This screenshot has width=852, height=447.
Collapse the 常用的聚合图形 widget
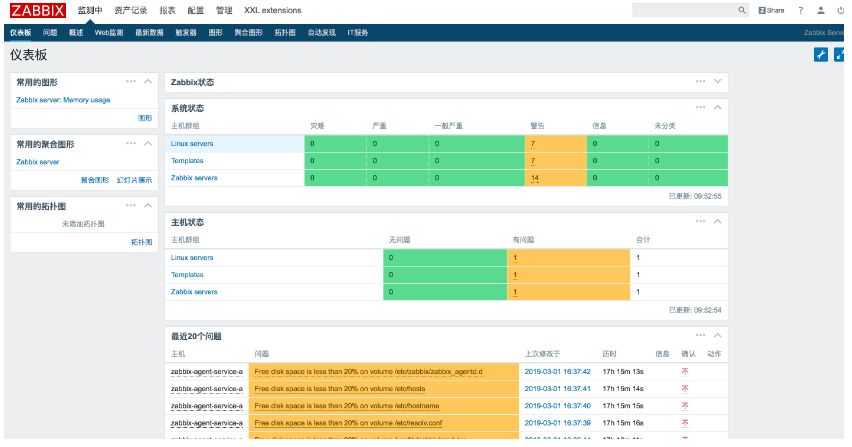(x=148, y=143)
